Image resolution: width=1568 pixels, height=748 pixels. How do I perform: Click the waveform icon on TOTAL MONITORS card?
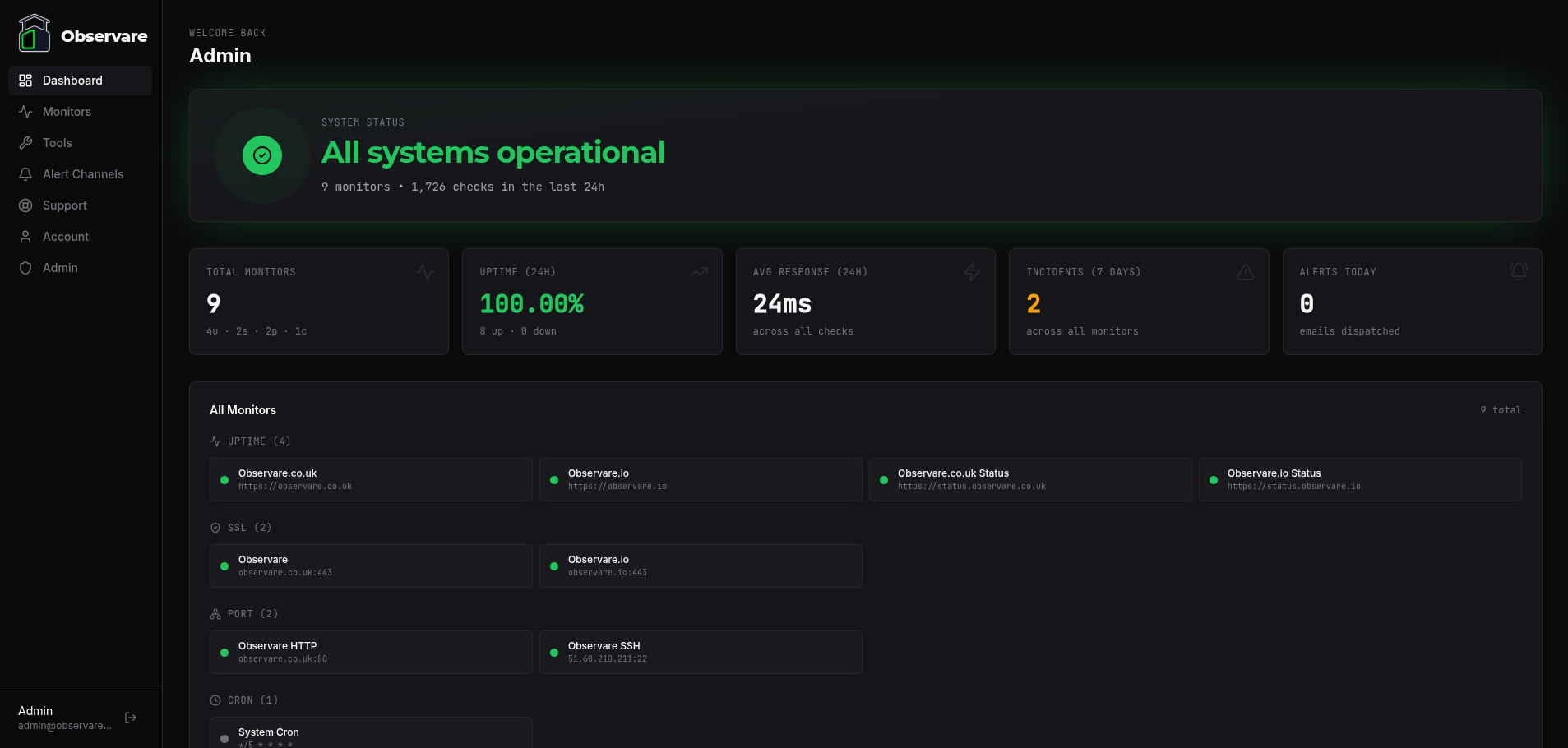tap(424, 271)
